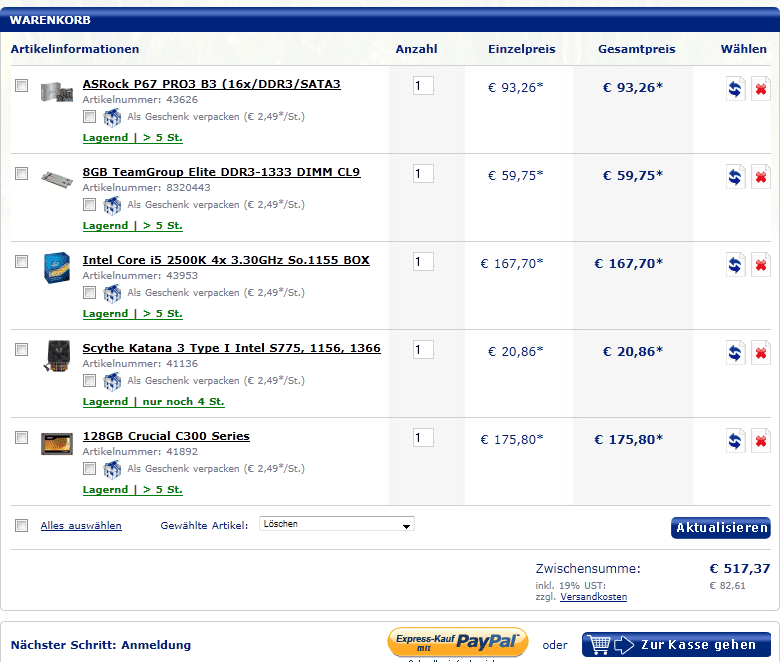Remove the 128GB Crucial C300 item
Screen dimensions: 780x662
pos(761,441)
